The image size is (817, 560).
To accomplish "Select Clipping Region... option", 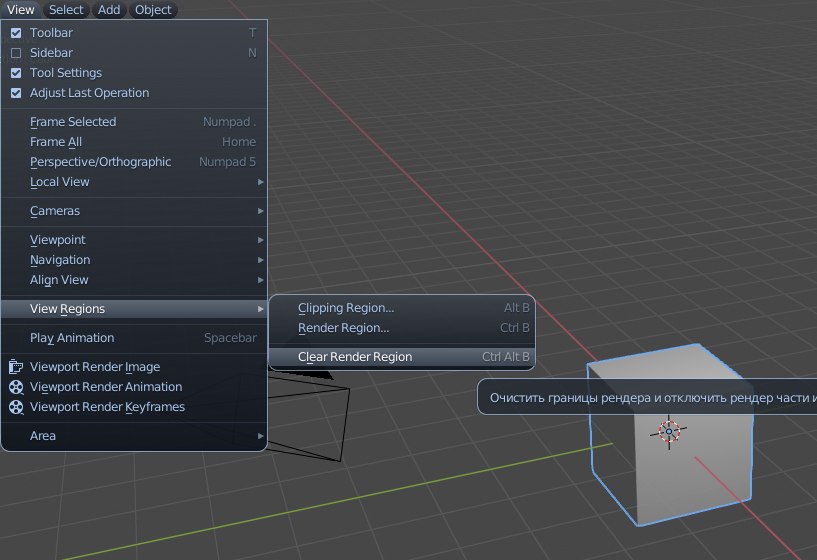I will (x=402, y=308).
